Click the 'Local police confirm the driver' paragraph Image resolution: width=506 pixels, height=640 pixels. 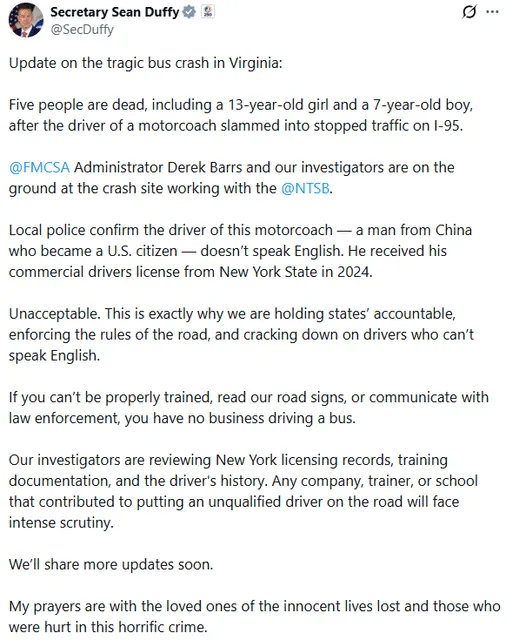point(240,251)
